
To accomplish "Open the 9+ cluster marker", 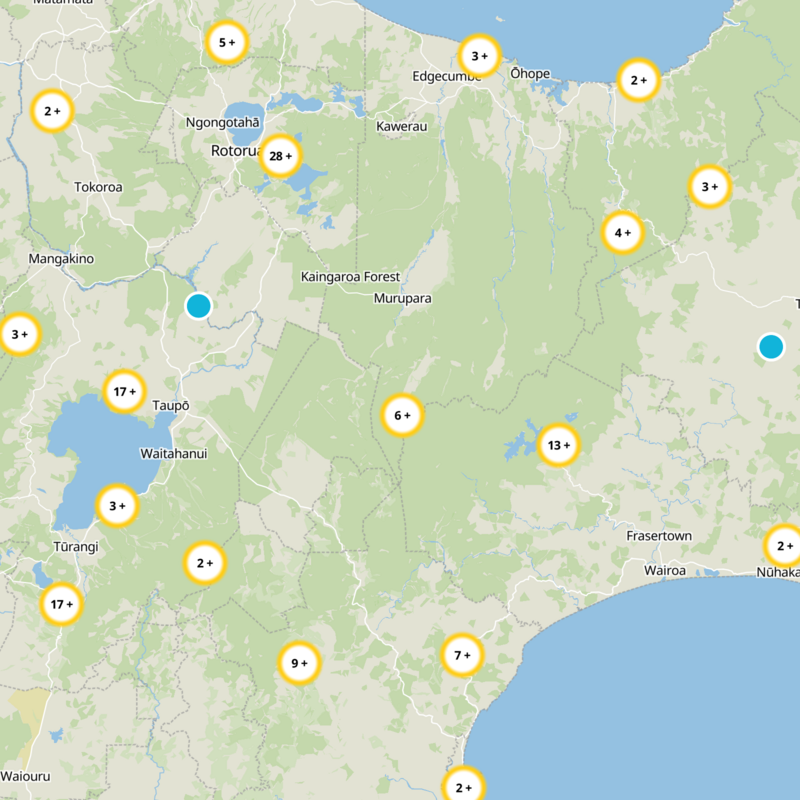I will tap(299, 663).
